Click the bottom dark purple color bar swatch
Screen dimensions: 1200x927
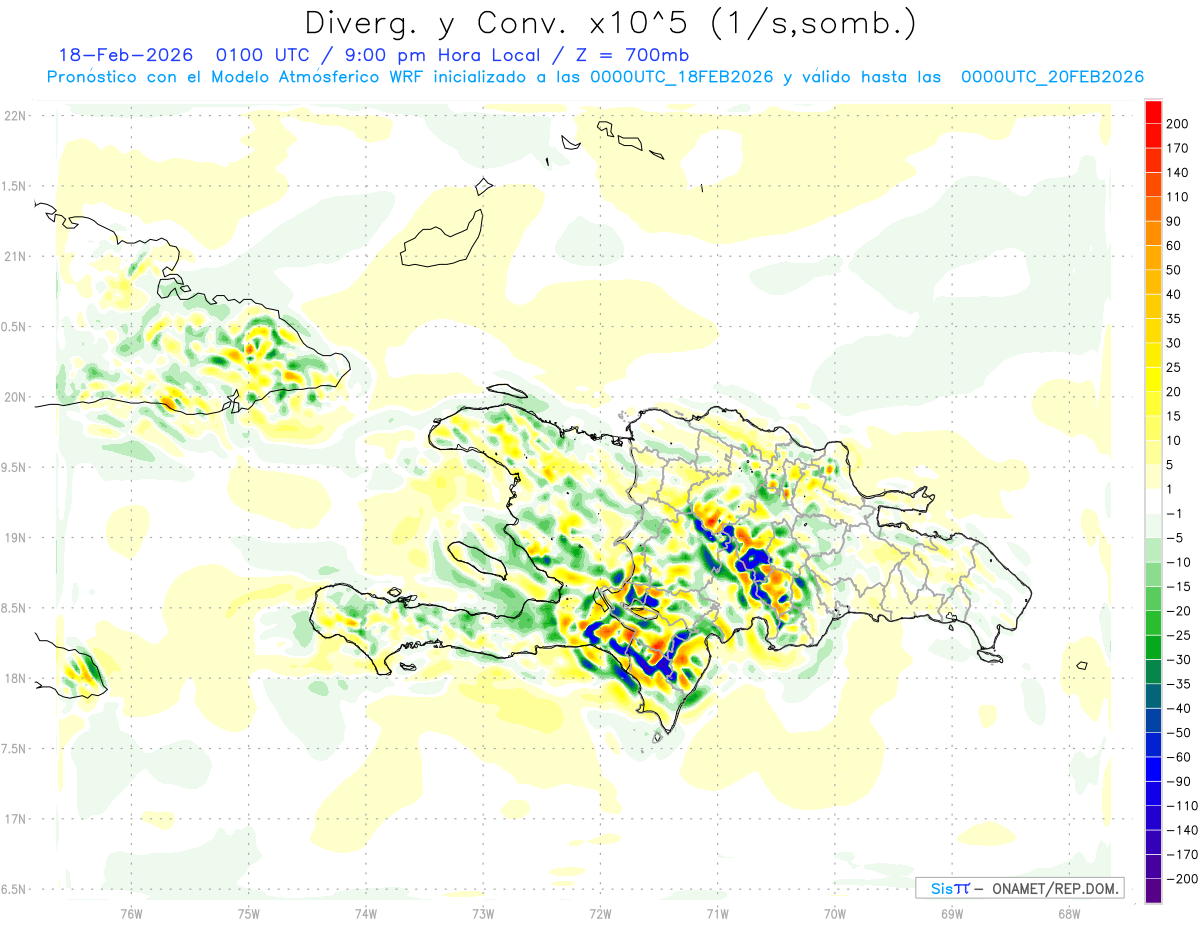(x=1154, y=891)
